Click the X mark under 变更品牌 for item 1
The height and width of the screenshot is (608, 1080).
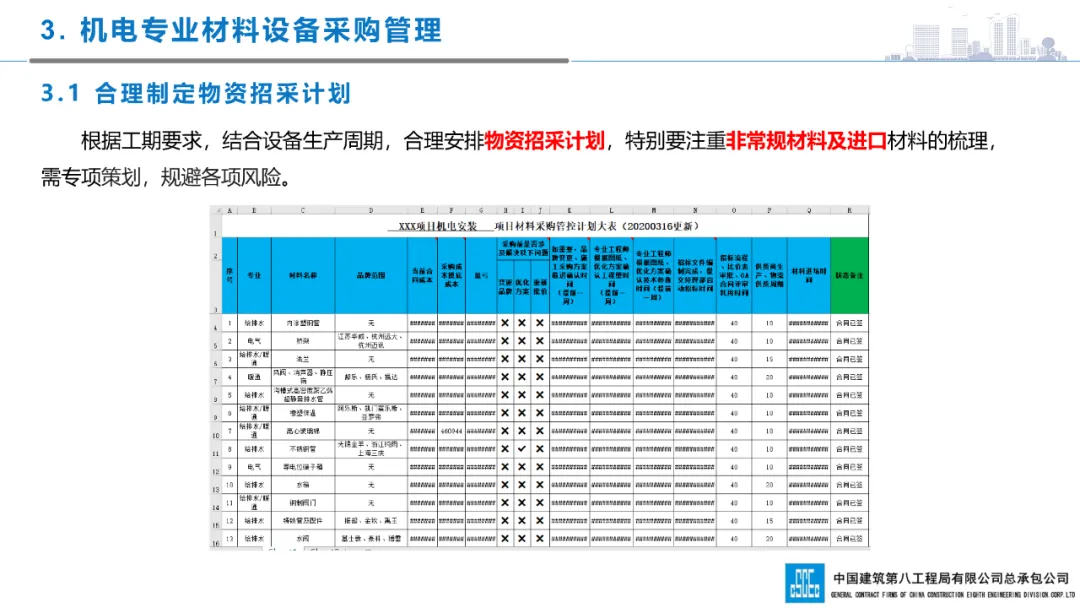pyautogui.click(x=505, y=323)
